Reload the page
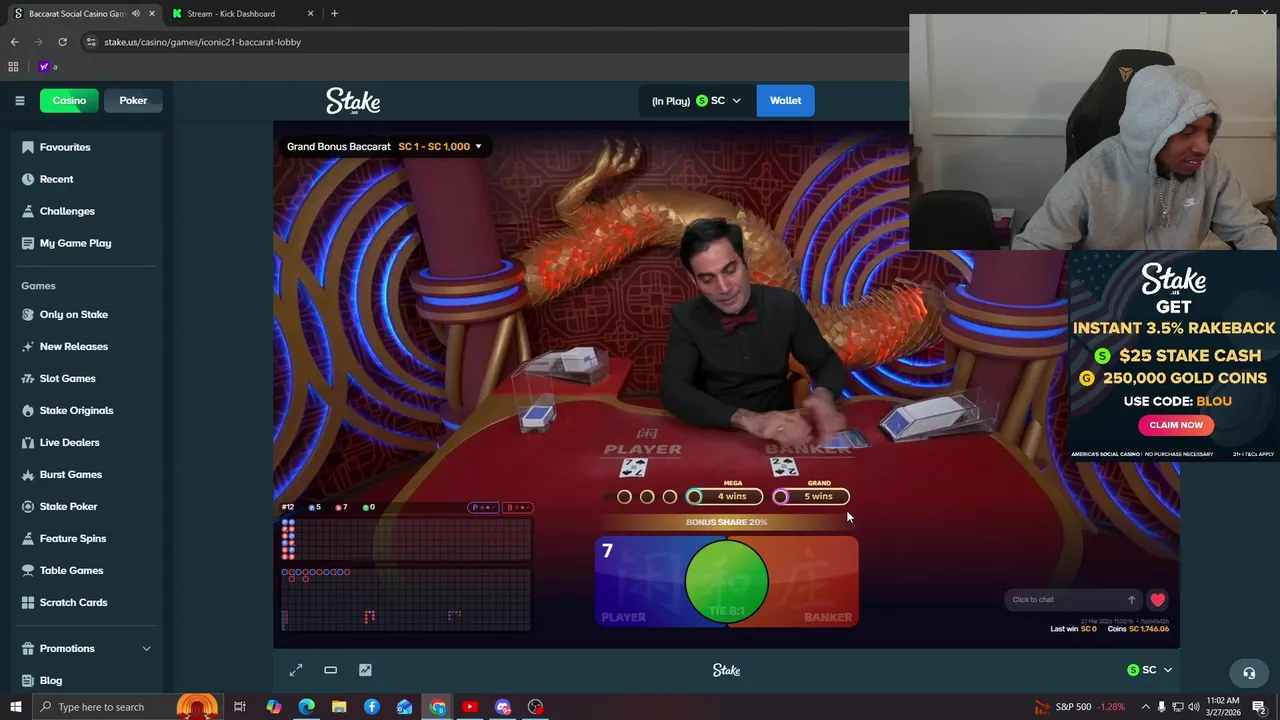The height and width of the screenshot is (720, 1280). point(62,42)
